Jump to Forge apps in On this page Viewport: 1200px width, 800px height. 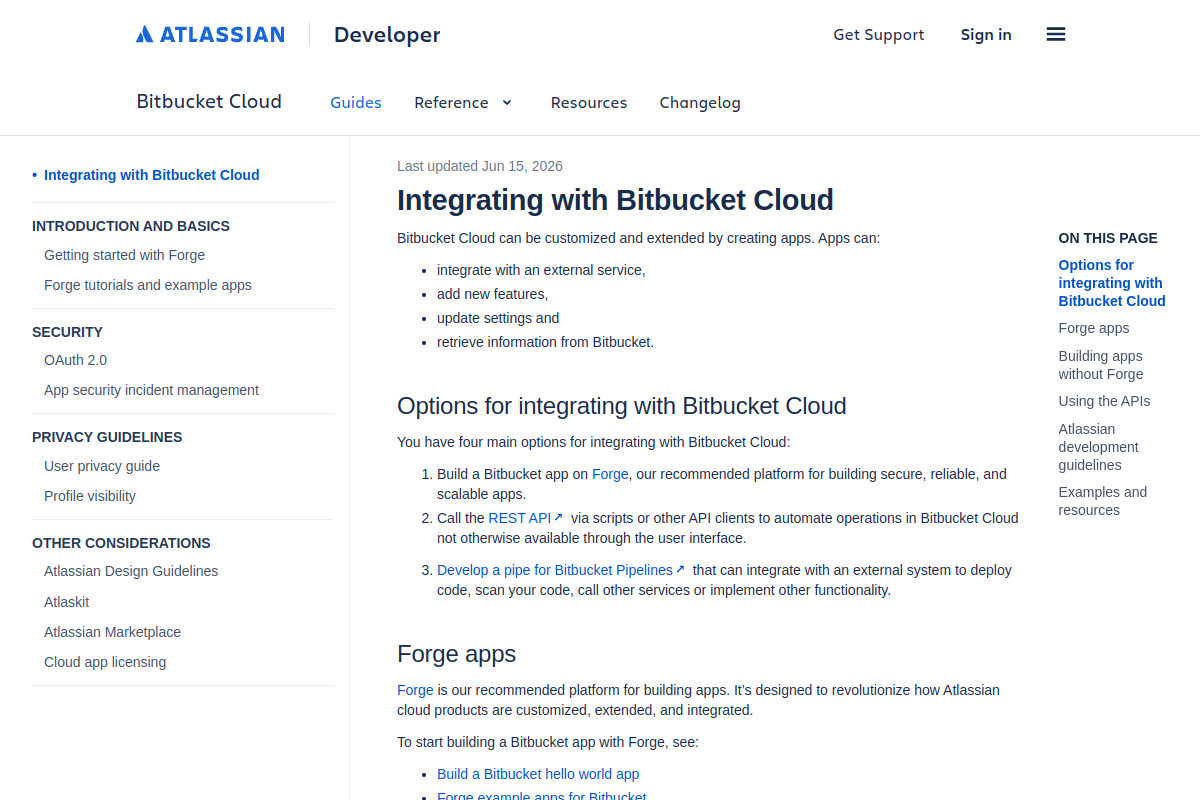pos(1094,328)
